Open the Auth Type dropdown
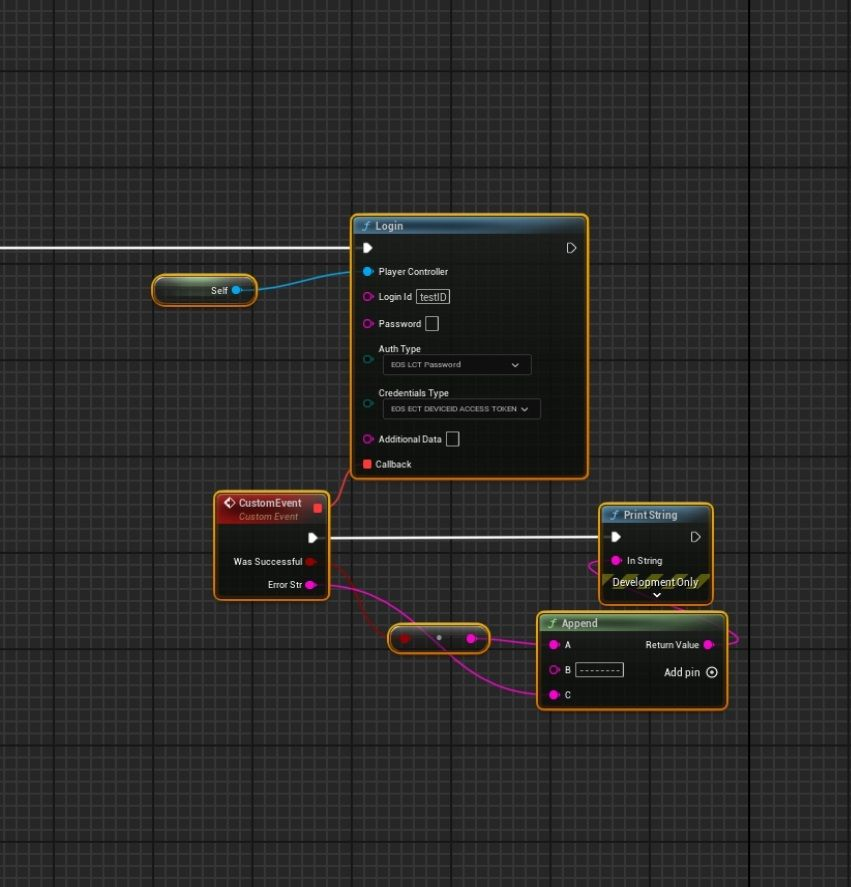 457,365
